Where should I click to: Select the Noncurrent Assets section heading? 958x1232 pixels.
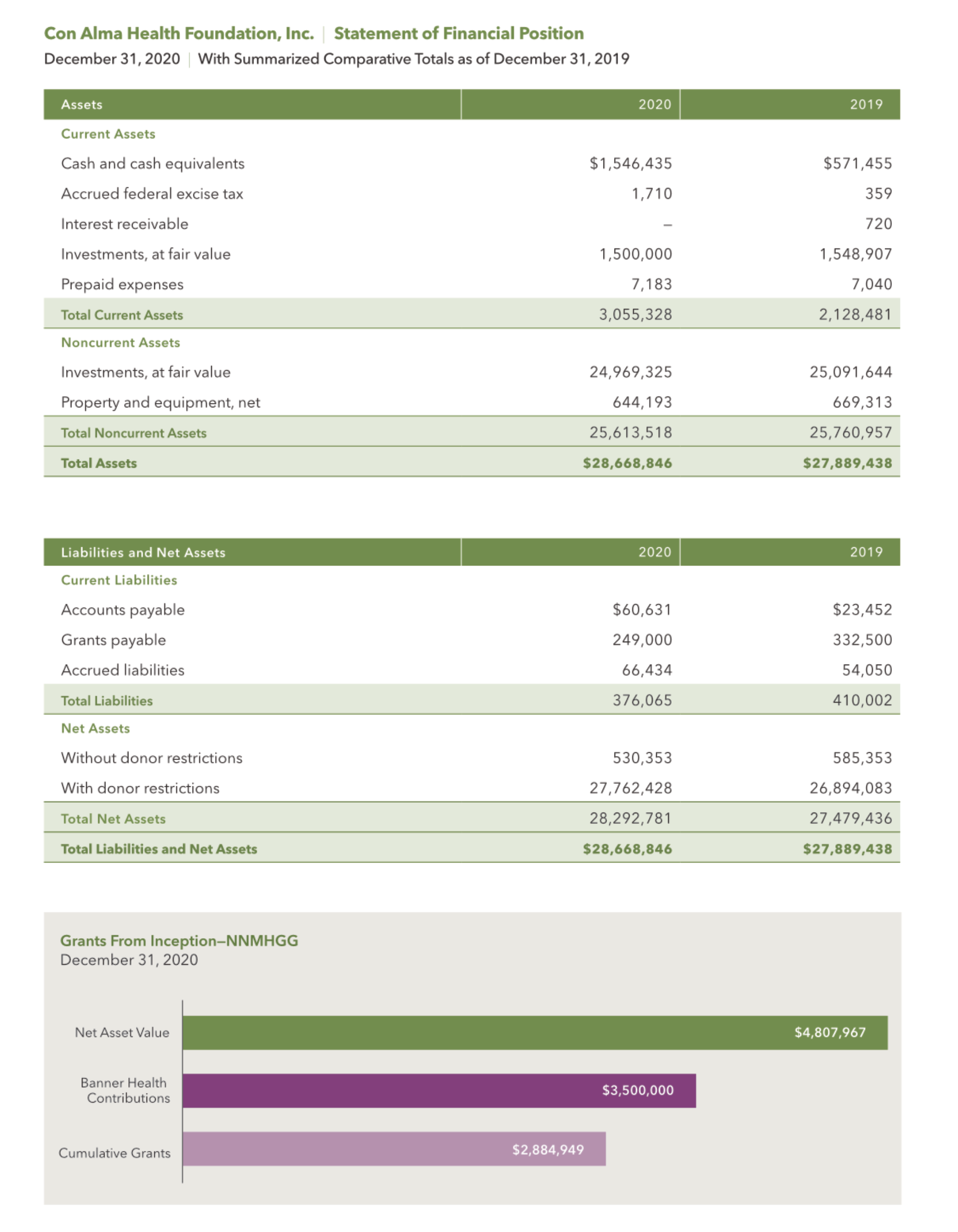[x=121, y=343]
